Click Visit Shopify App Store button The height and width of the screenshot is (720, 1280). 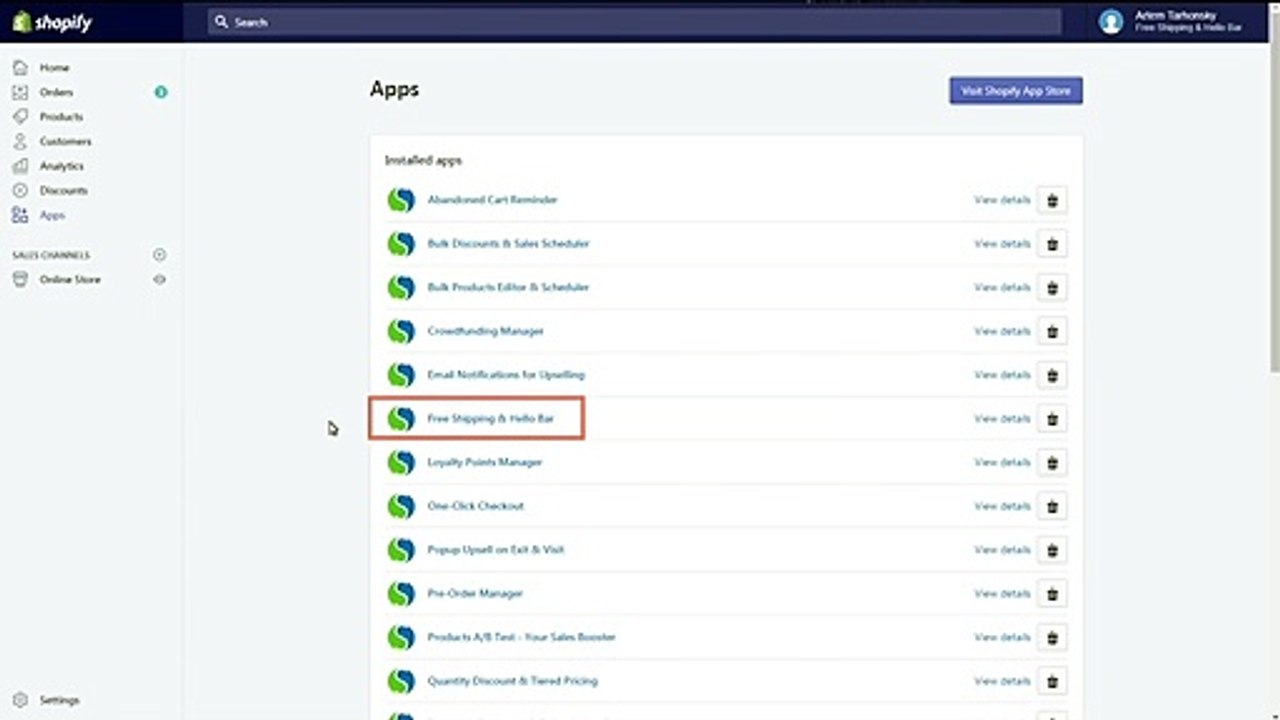(1016, 91)
